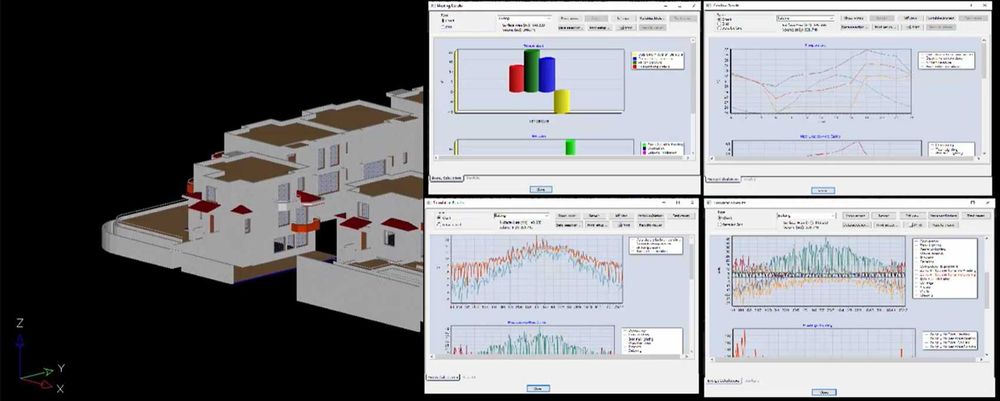Open the Building dropdown in the bottom-right window
Image resolution: width=1000 pixels, height=401 pixels.
[806, 215]
